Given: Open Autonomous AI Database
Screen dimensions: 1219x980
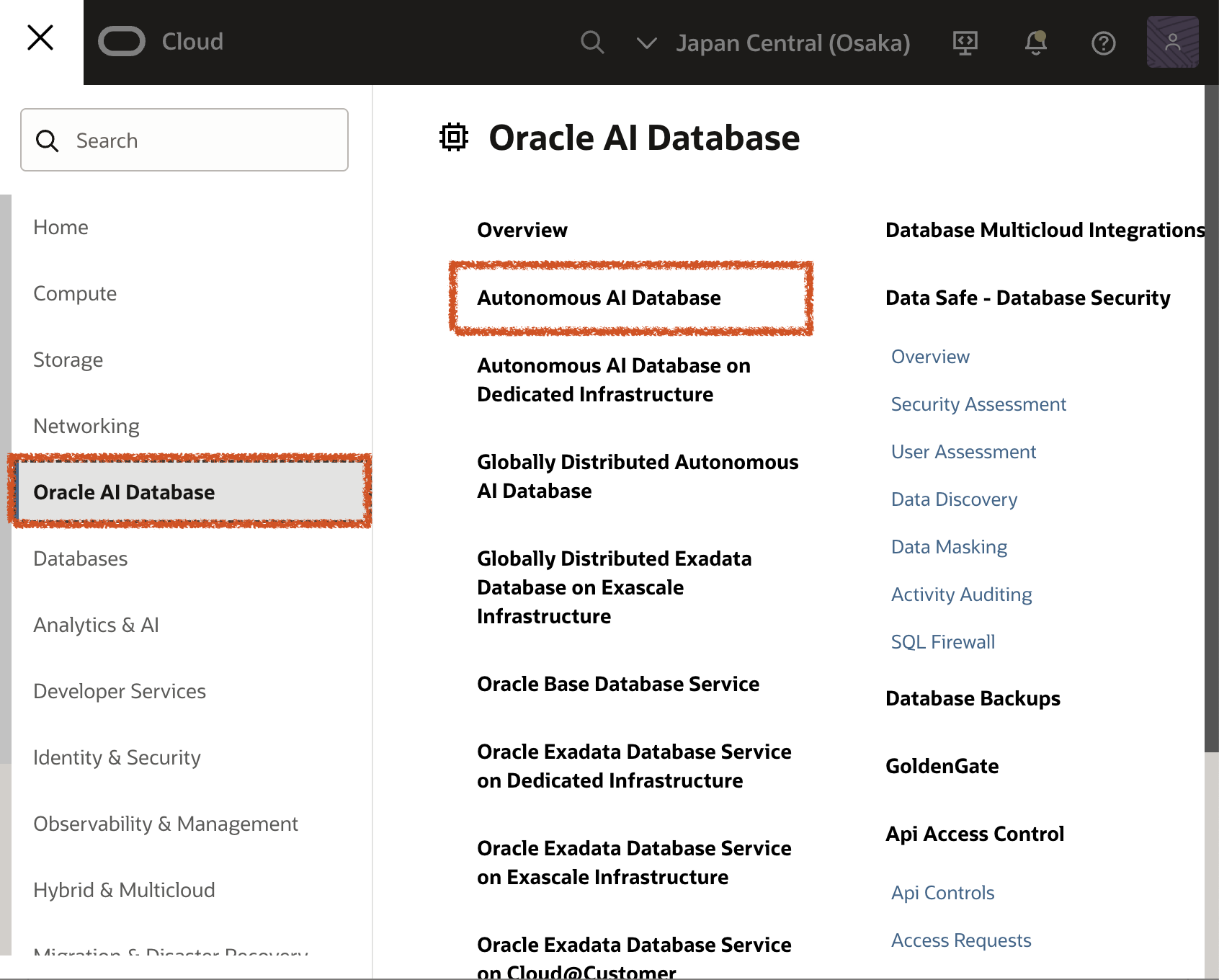Looking at the screenshot, I should click(599, 298).
